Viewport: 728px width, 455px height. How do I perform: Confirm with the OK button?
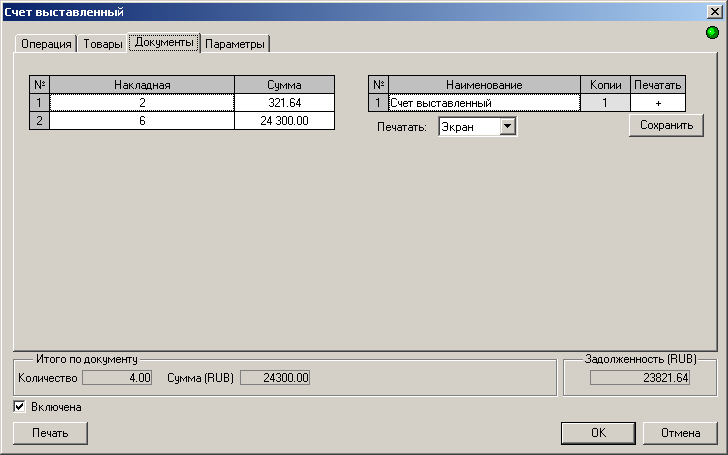[598, 433]
